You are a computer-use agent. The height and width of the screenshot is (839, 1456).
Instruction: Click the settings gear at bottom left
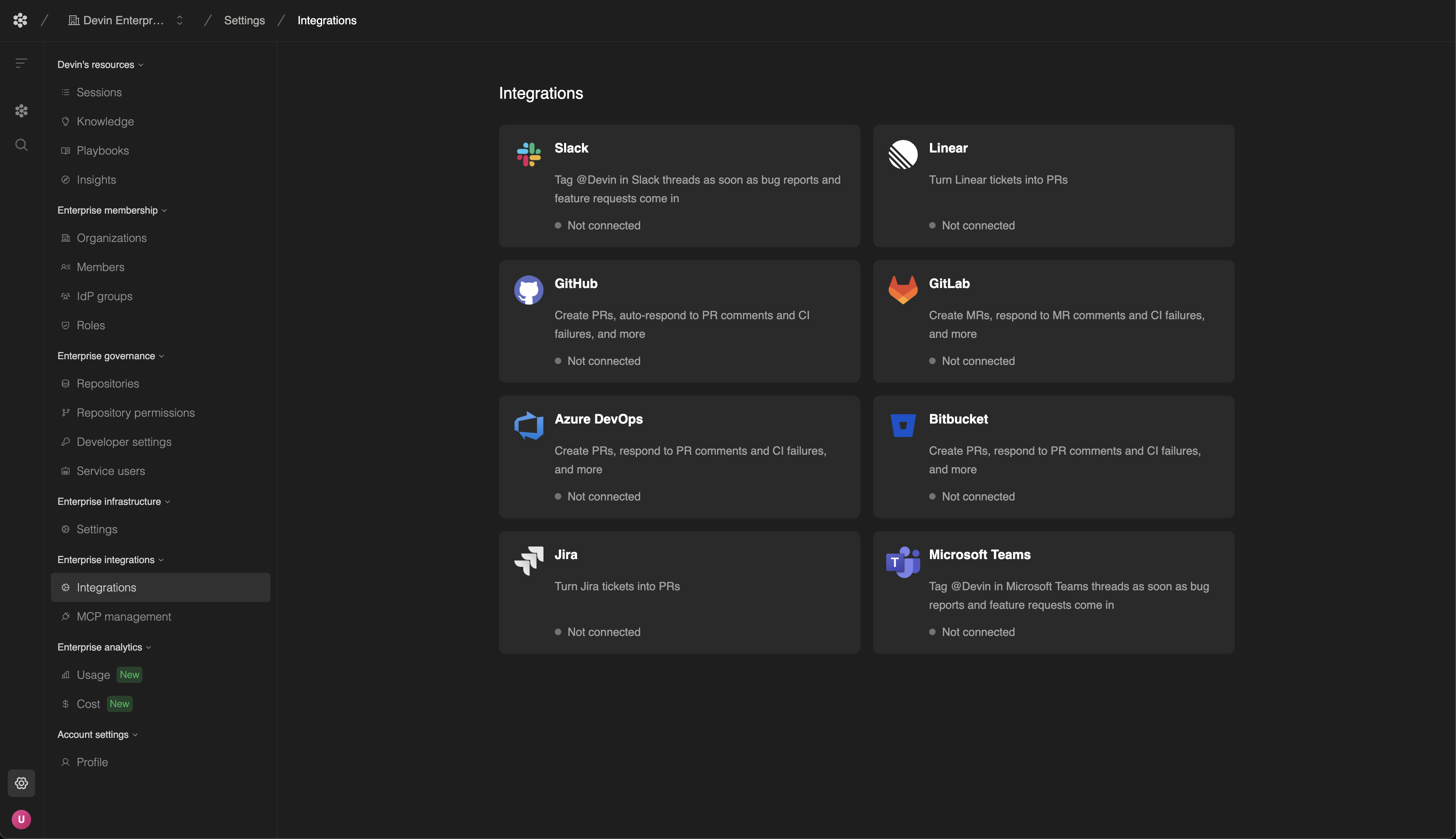pyautogui.click(x=21, y=782)
